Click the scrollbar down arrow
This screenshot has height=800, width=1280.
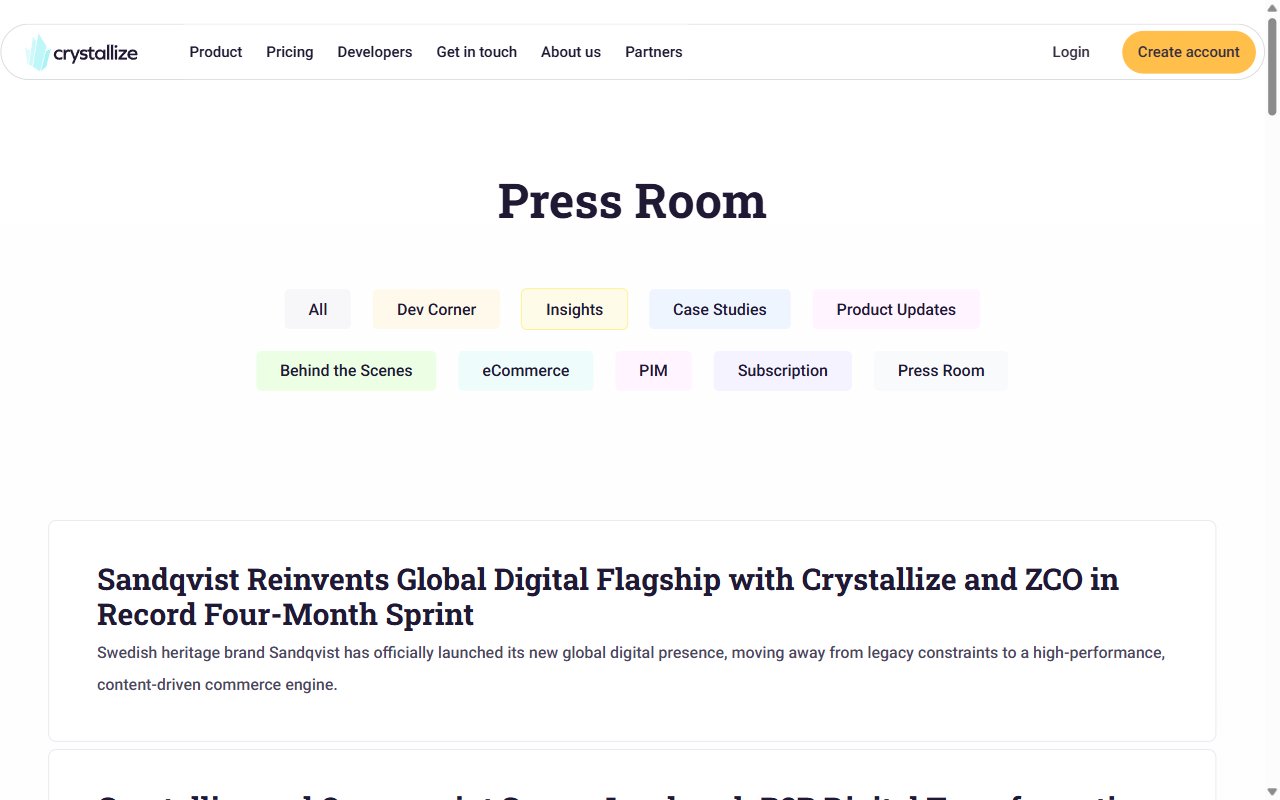click(x=1272, y=792)
